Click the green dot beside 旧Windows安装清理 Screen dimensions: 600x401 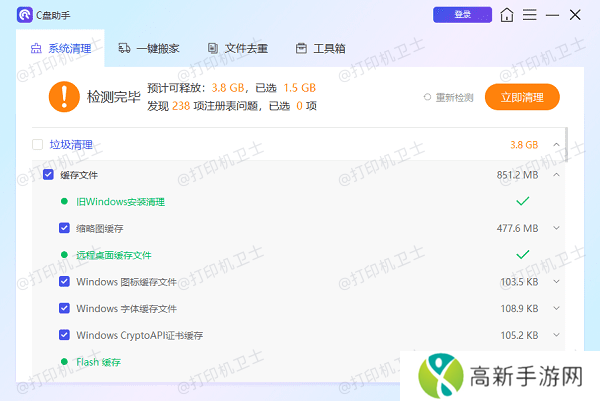click(64, 201)
